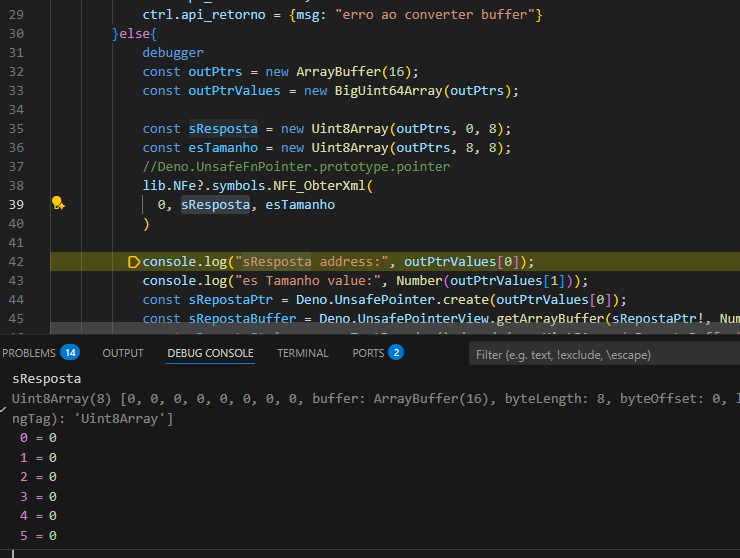This screenshot has height=558, width=740.
Task: Click the '3 = 0' array entry
Action: point(38,497)
